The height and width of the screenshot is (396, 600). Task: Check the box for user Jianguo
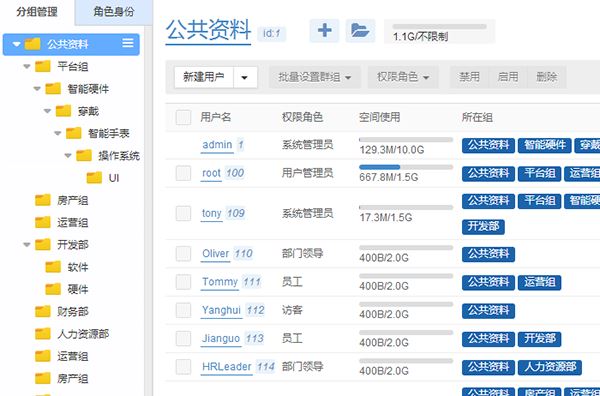(183, 338)
